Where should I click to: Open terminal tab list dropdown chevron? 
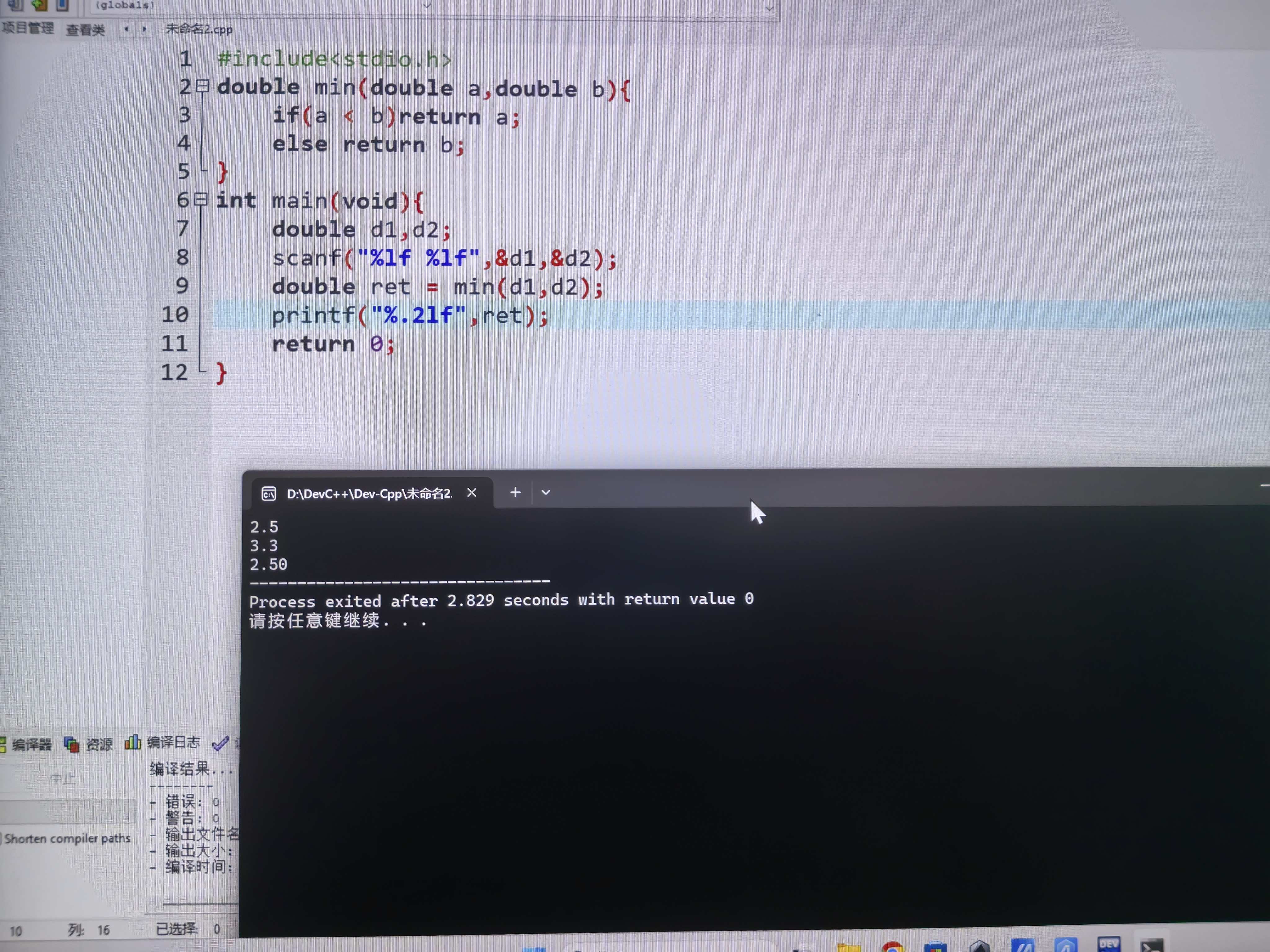point(545,492)
